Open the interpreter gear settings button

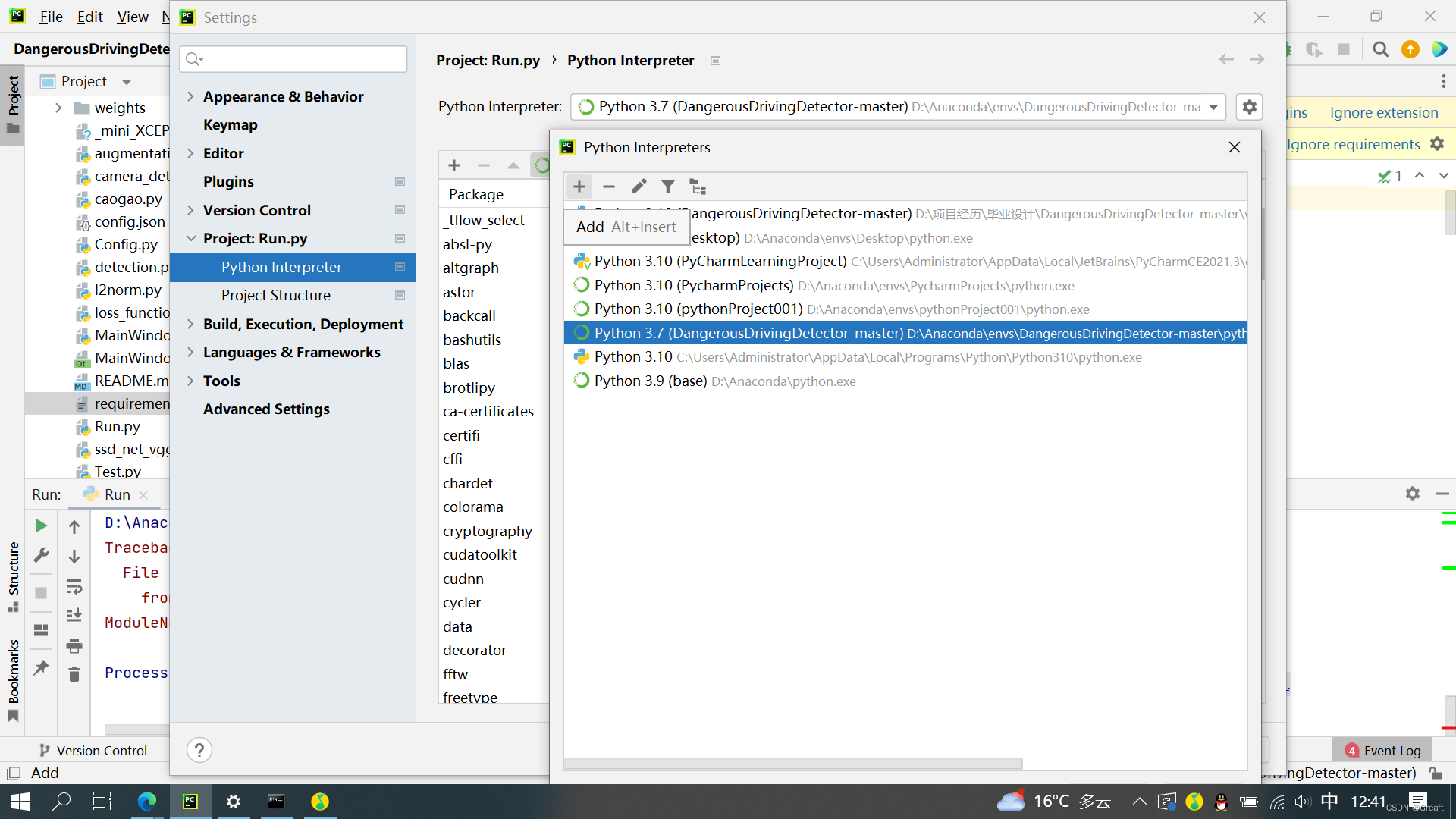click(1250, 107)
